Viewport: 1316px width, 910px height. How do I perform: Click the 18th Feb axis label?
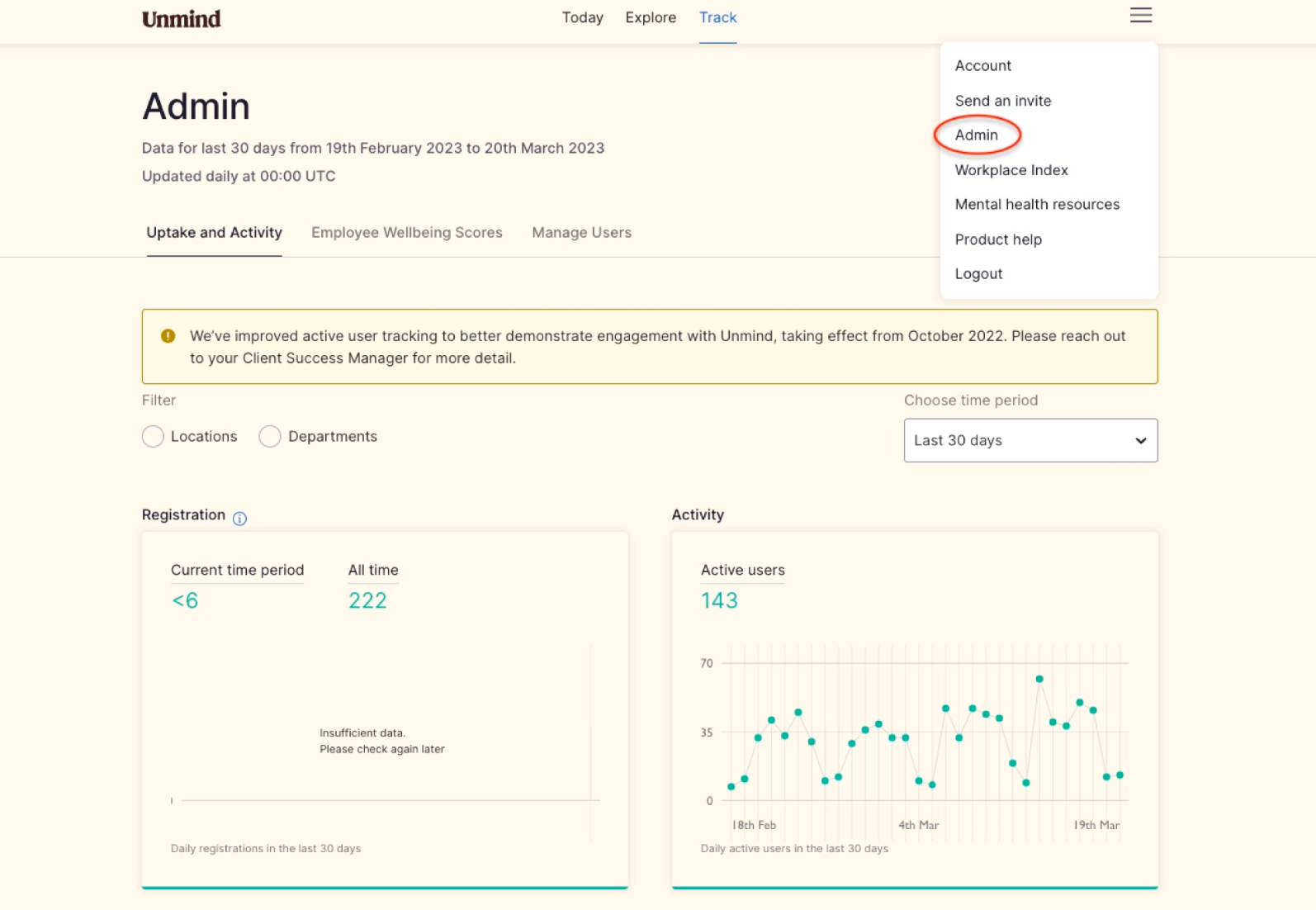pyautogui.click(x=753, y=825)
